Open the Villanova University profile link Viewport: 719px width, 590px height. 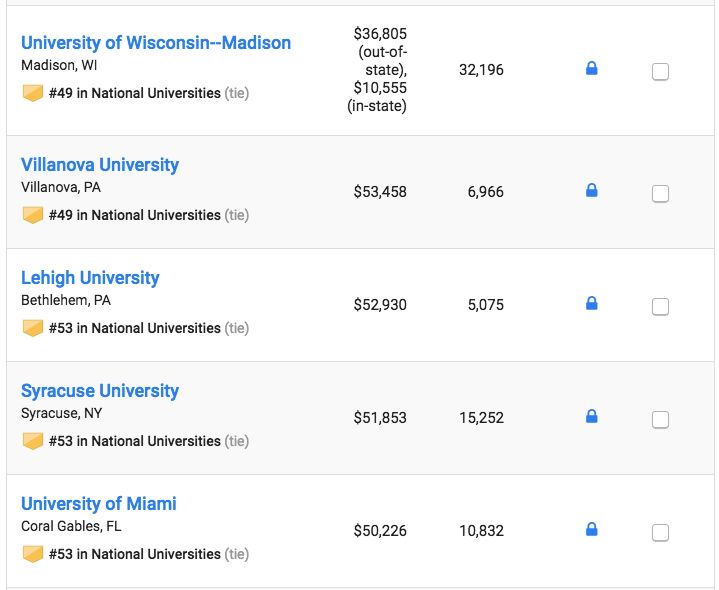pyautogui.click(x=100, y=165)
